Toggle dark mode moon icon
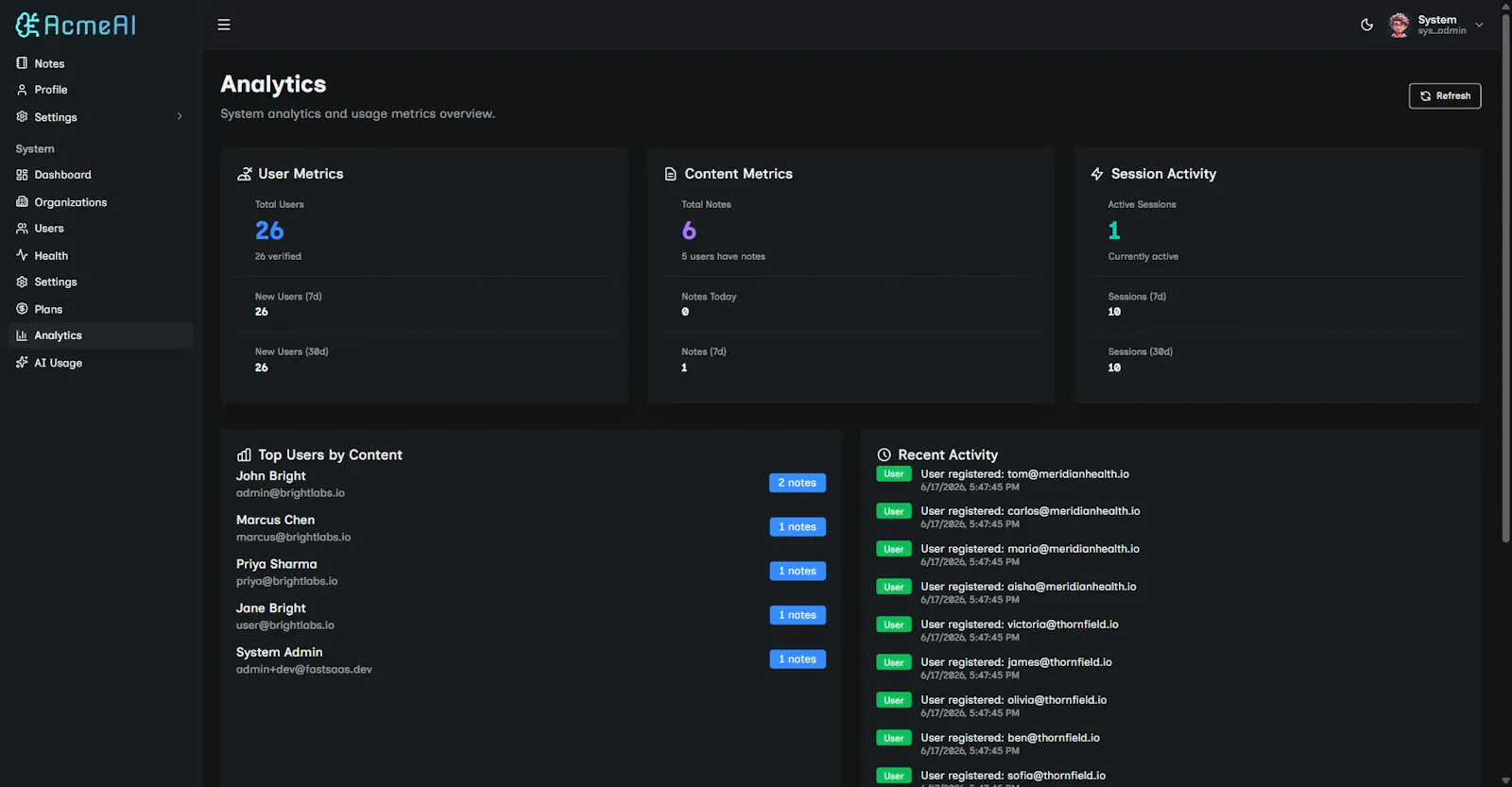 coord(1366,25)
